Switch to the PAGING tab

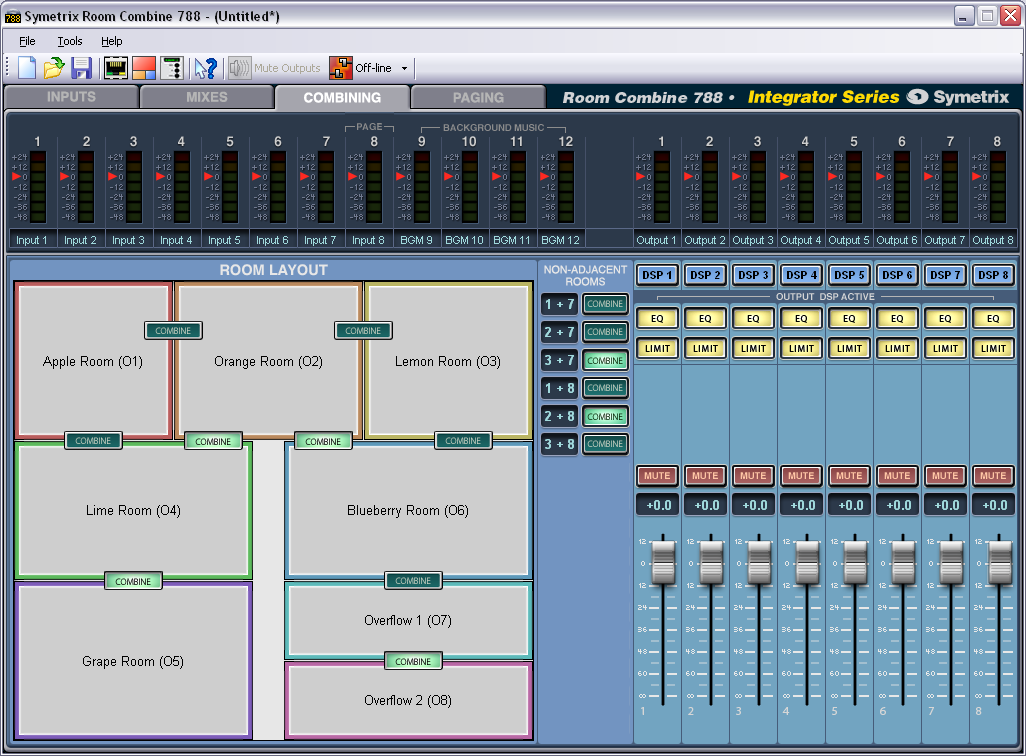[478, 98]
